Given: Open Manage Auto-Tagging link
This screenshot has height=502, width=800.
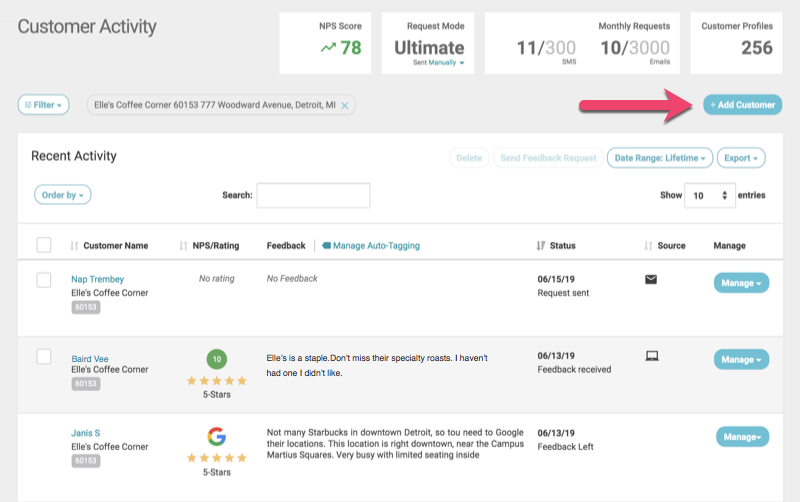Looking at the screenshot, I should click(376, 245).
